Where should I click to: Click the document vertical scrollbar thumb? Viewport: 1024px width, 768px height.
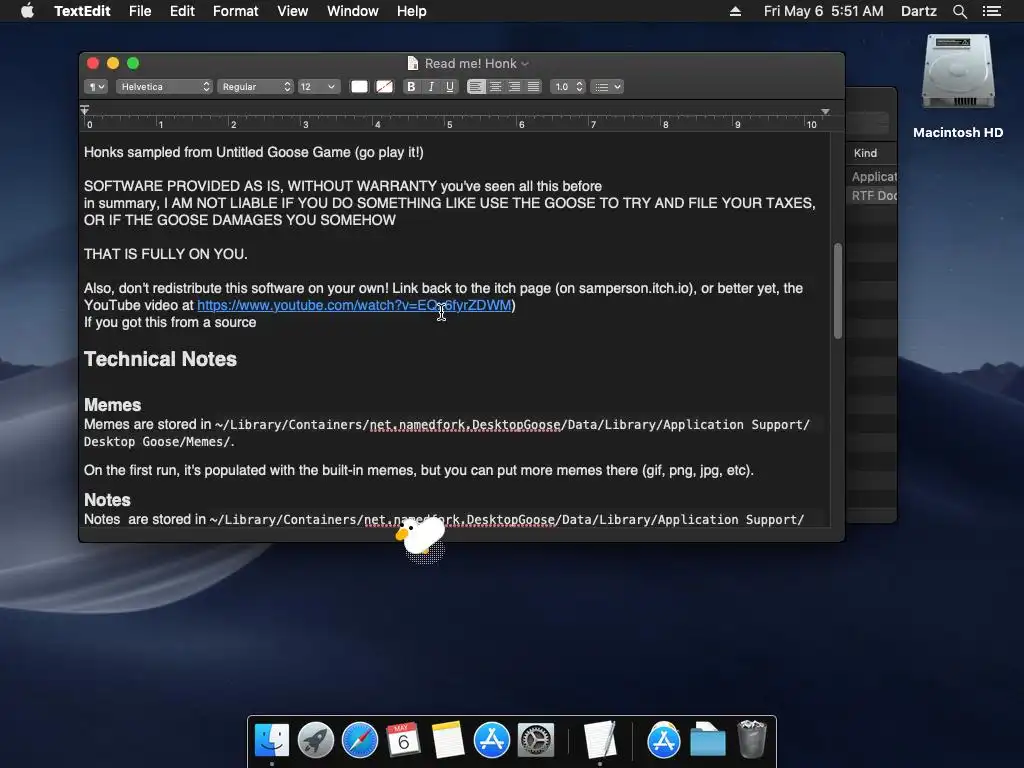[838, 291]
